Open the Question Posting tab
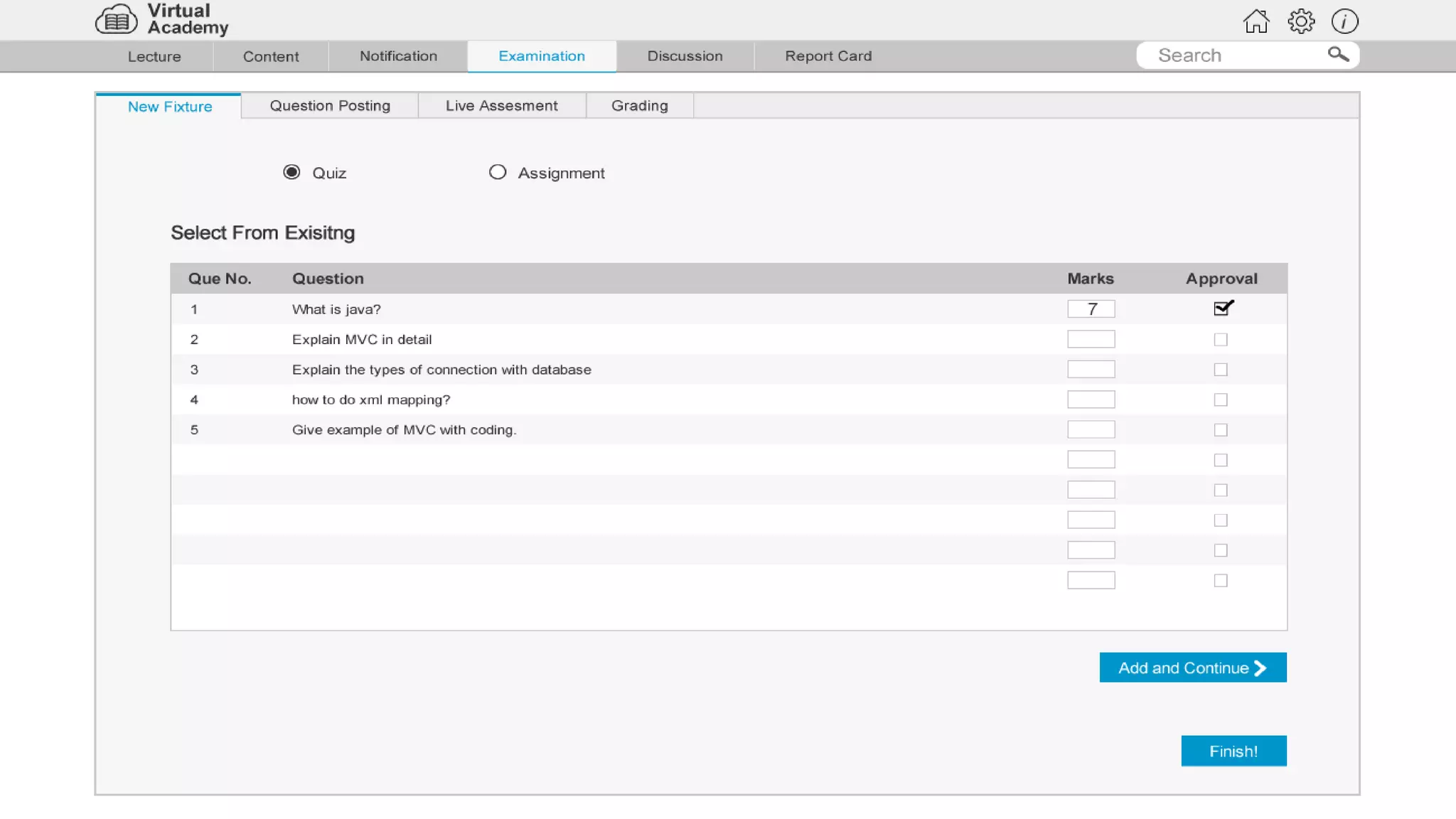Image resolution: width=1456 pixels, height=819 pixels. click(330, 106)
